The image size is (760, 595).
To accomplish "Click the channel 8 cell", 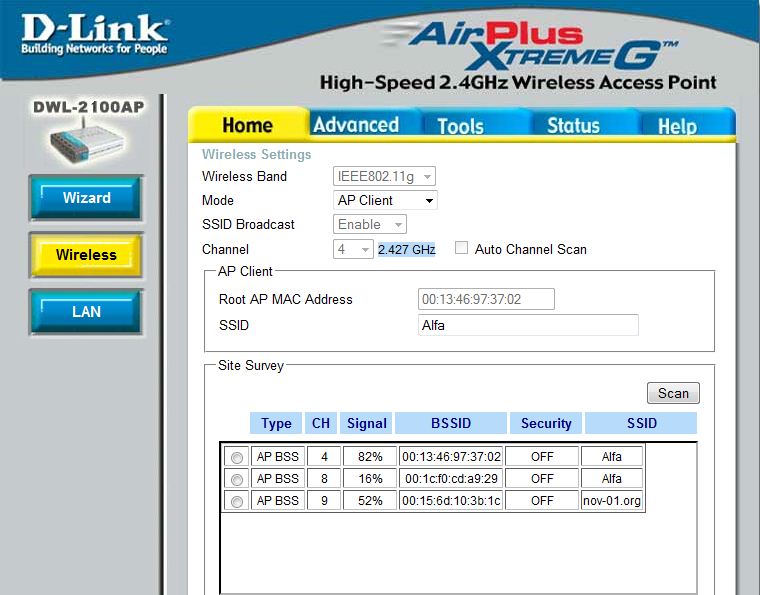I will pos(324,479).
